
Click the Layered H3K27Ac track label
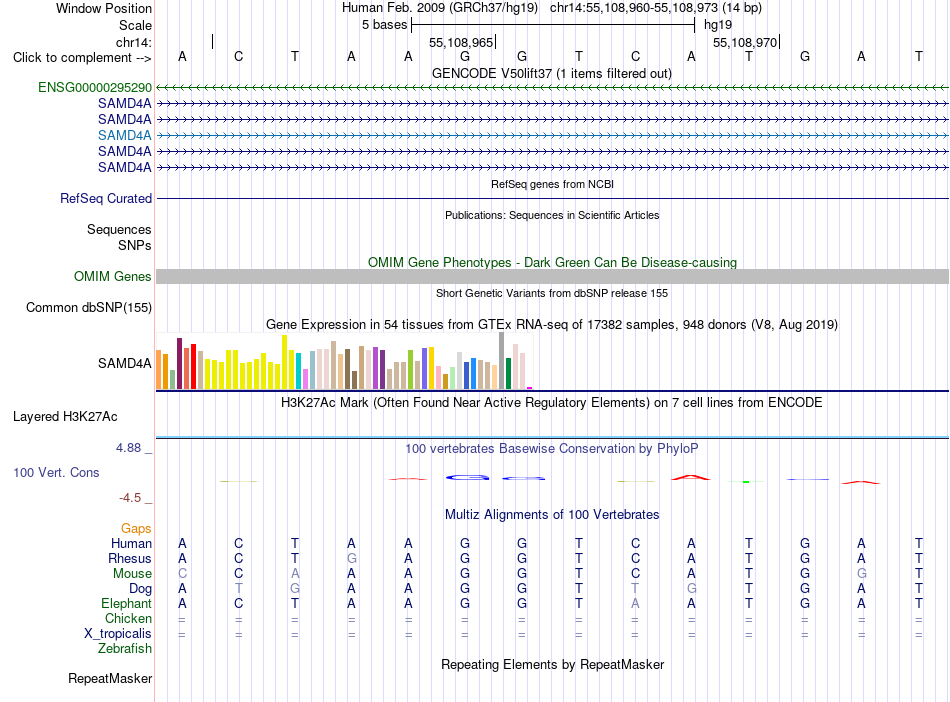pos(65,417)
